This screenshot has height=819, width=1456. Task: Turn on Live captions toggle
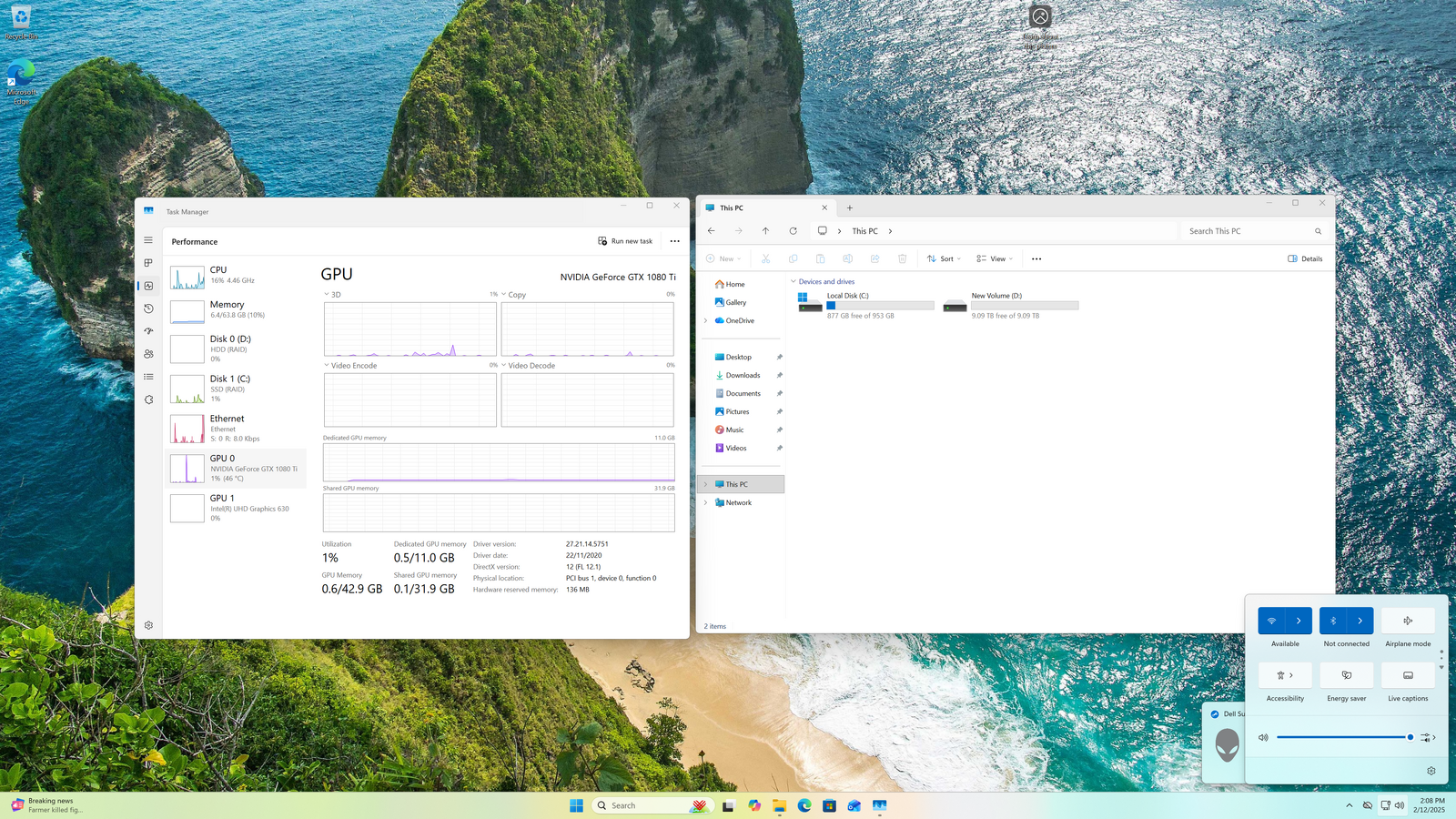click(x=1408, y=675)
